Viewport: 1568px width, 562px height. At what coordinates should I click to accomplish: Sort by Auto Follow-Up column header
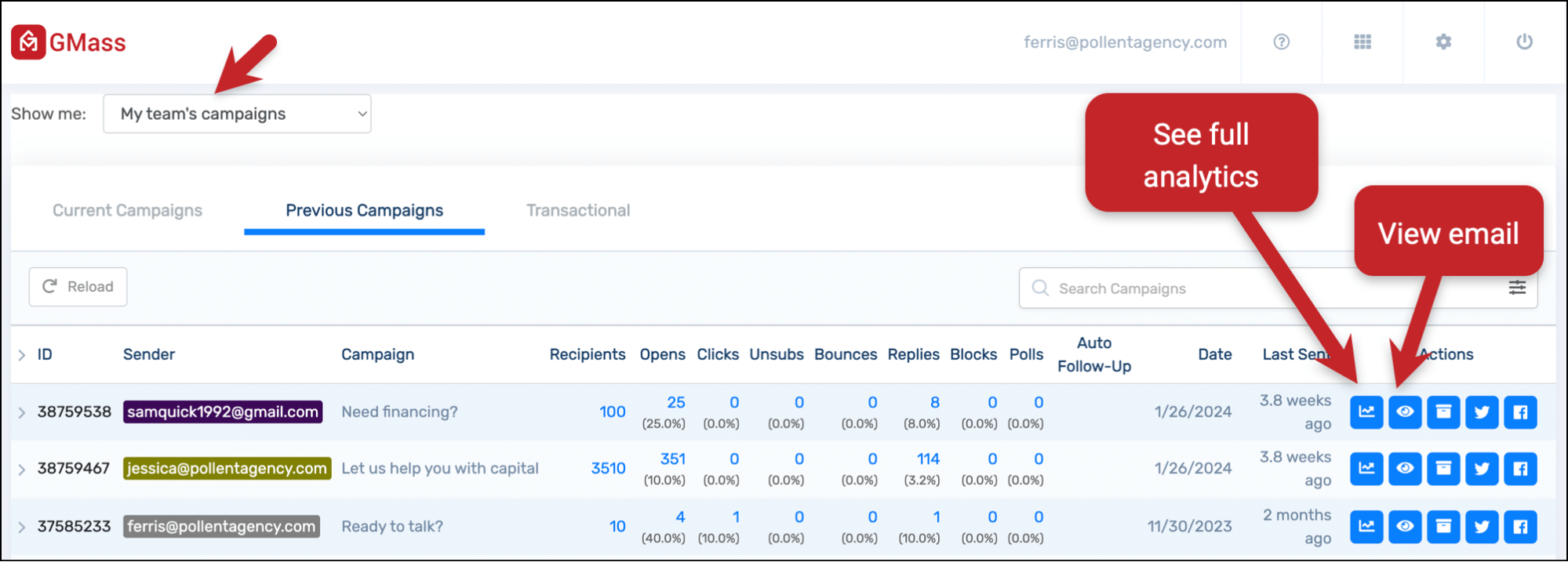1094,354
